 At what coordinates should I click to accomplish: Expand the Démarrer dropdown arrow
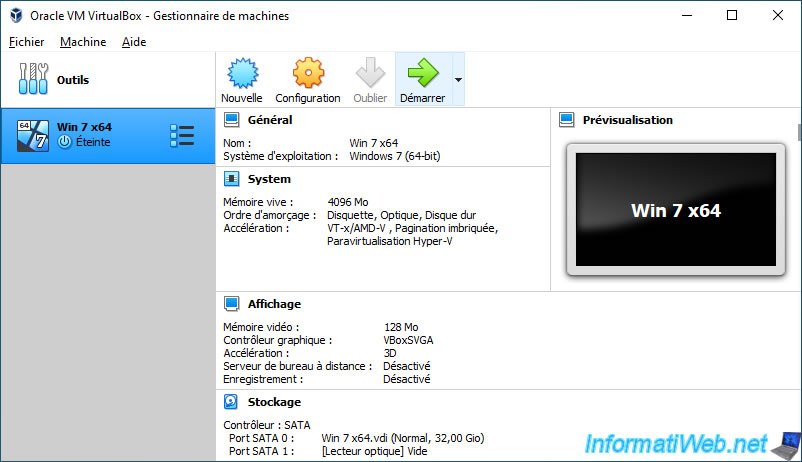pyautogui.click(x=458, y=79)
